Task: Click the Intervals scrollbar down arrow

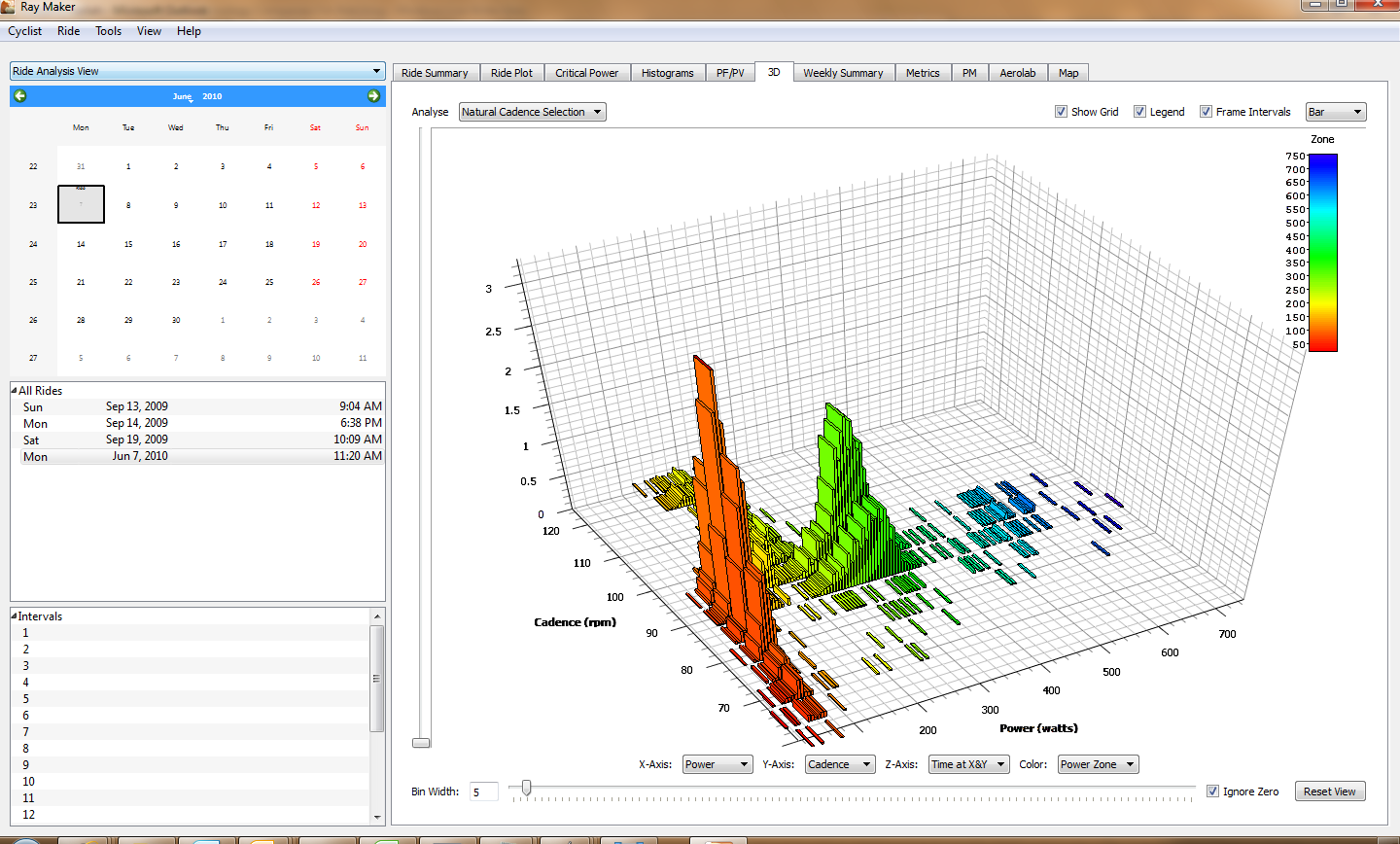Action: coord(377,817)
